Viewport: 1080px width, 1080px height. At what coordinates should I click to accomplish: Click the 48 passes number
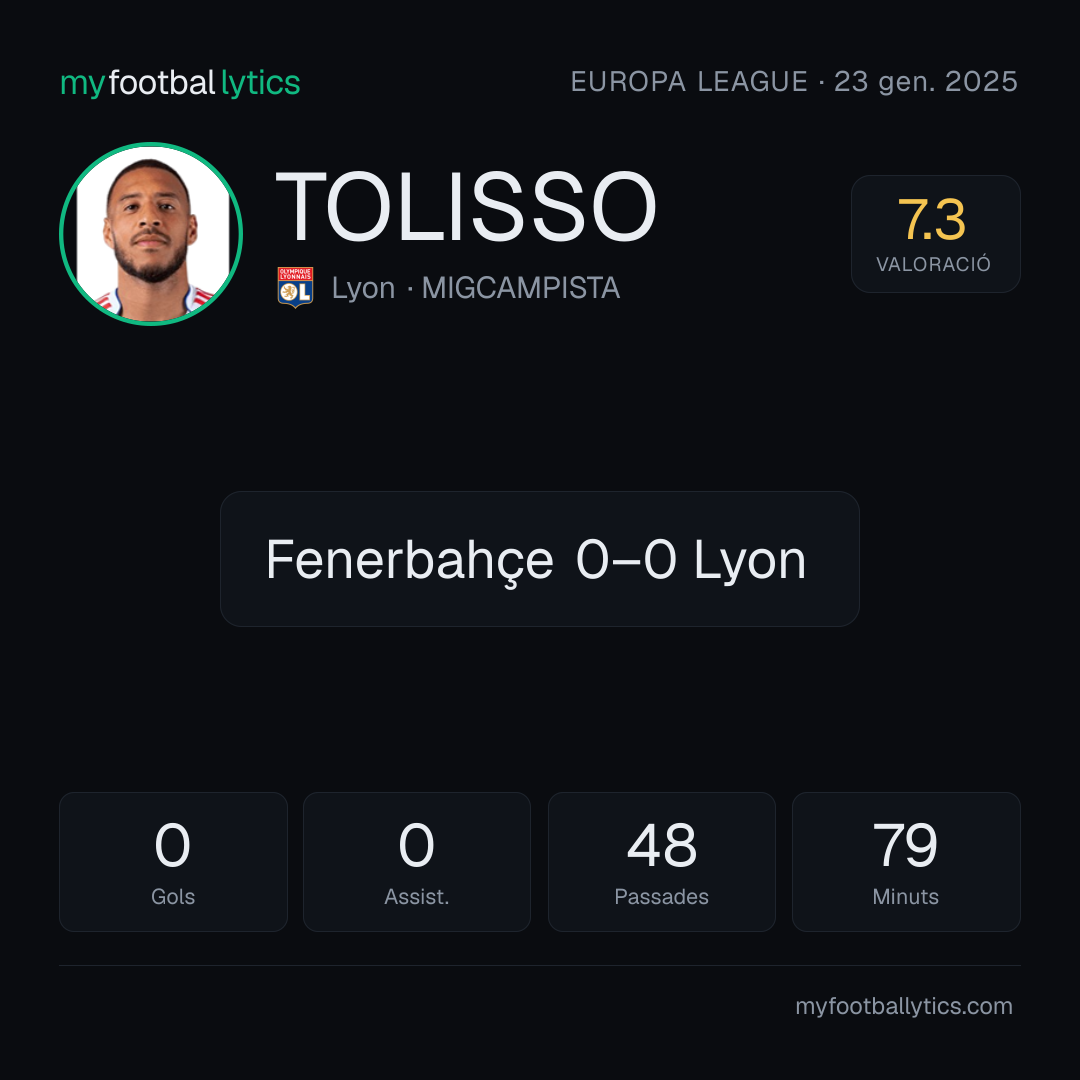(661, 845)
